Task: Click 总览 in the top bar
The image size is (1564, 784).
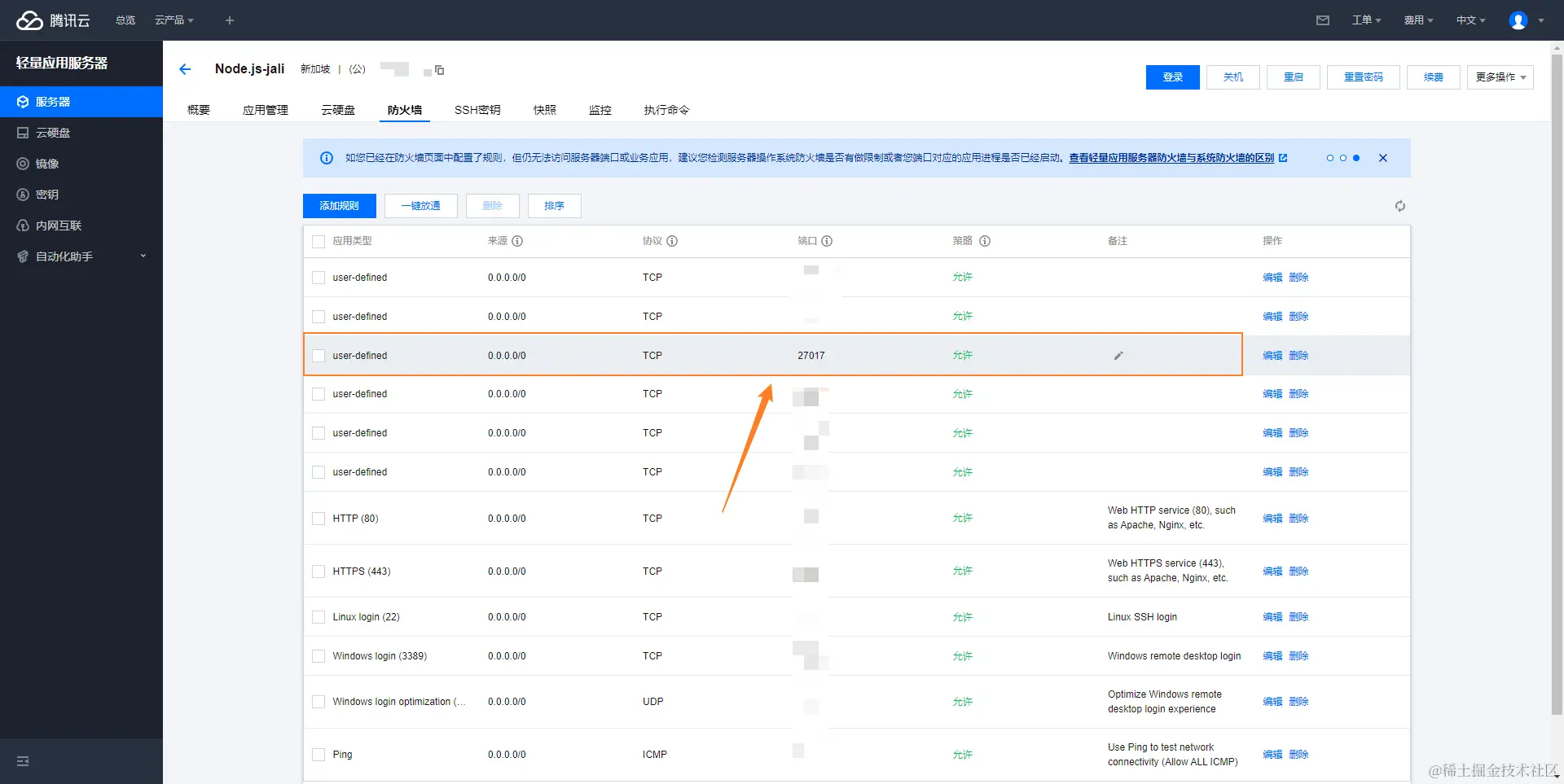Action: point(125,20)
